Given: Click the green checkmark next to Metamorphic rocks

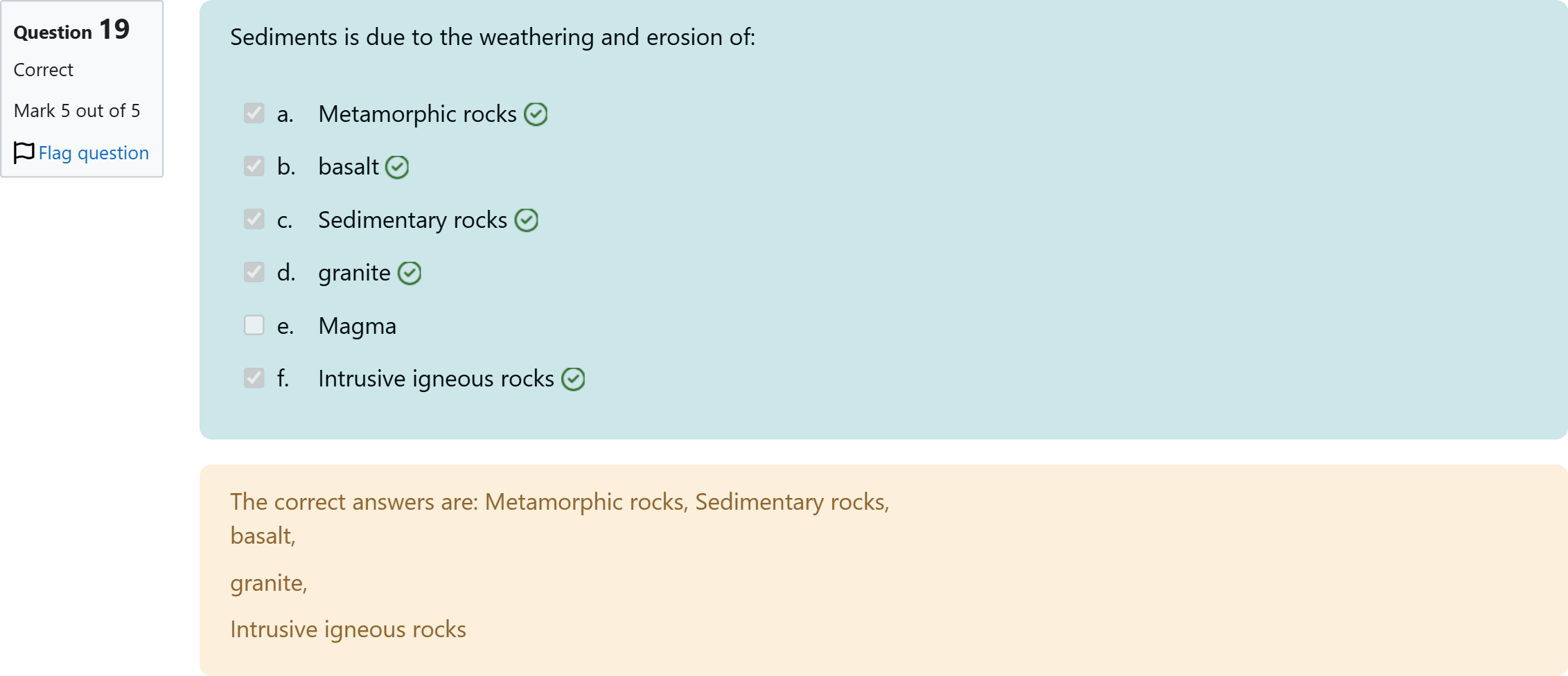Looking at the screenshot, I should tap(536, 114).
